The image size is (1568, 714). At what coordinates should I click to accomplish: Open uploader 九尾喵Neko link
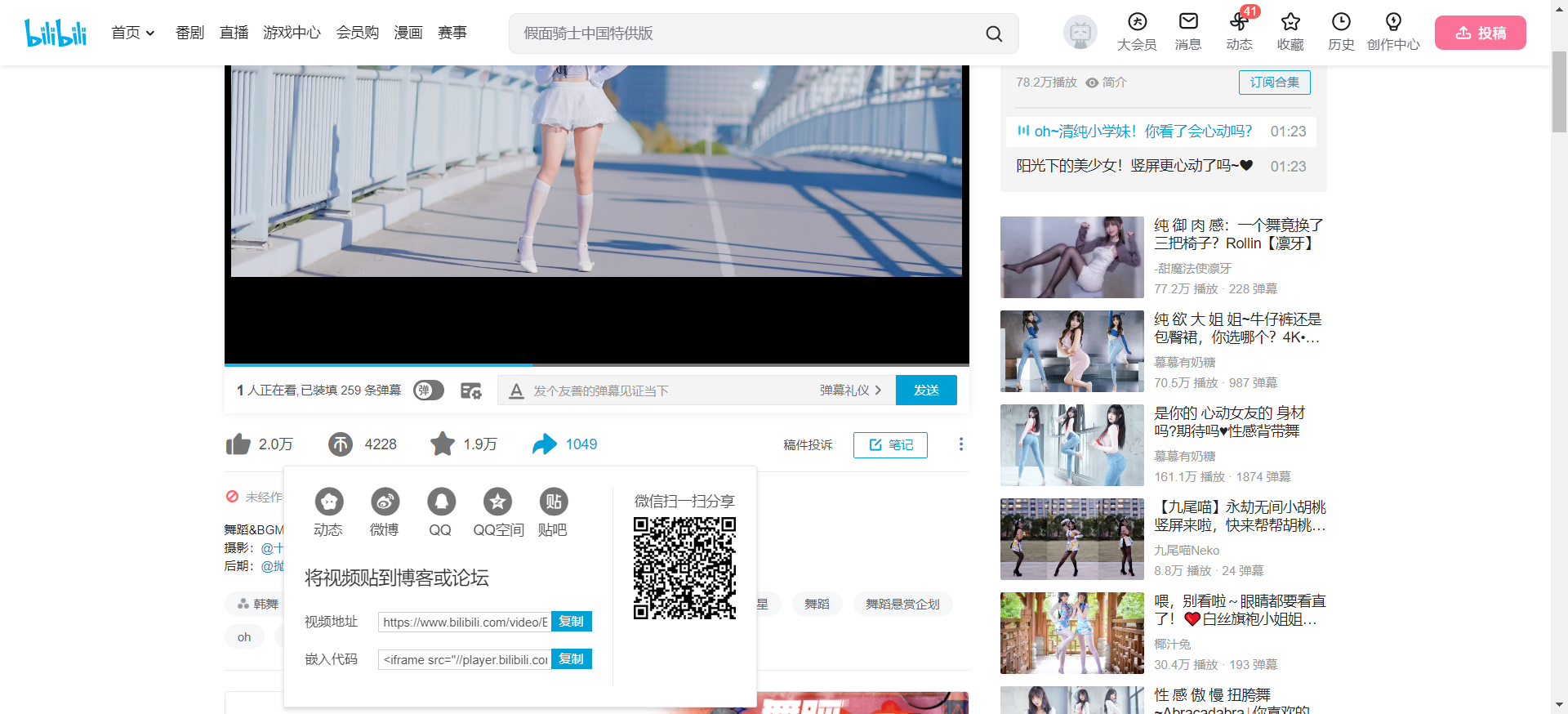pyautogui.click(x=1187, y=551)
